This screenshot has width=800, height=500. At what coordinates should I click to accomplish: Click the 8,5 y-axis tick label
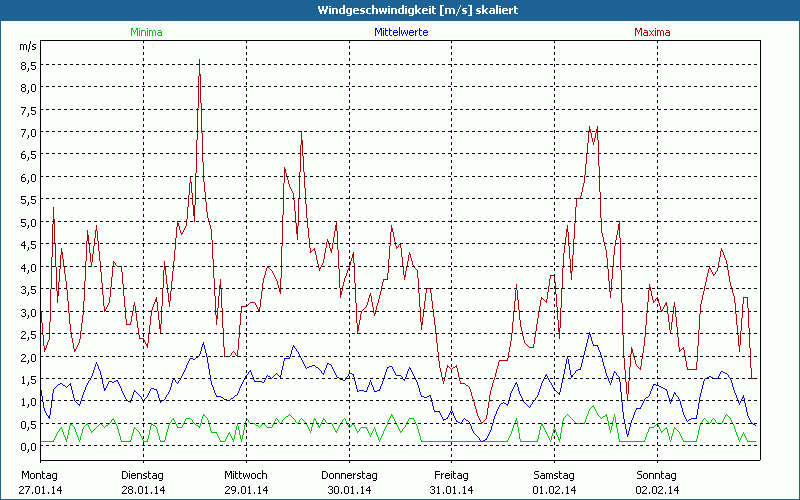click(28, 65)
